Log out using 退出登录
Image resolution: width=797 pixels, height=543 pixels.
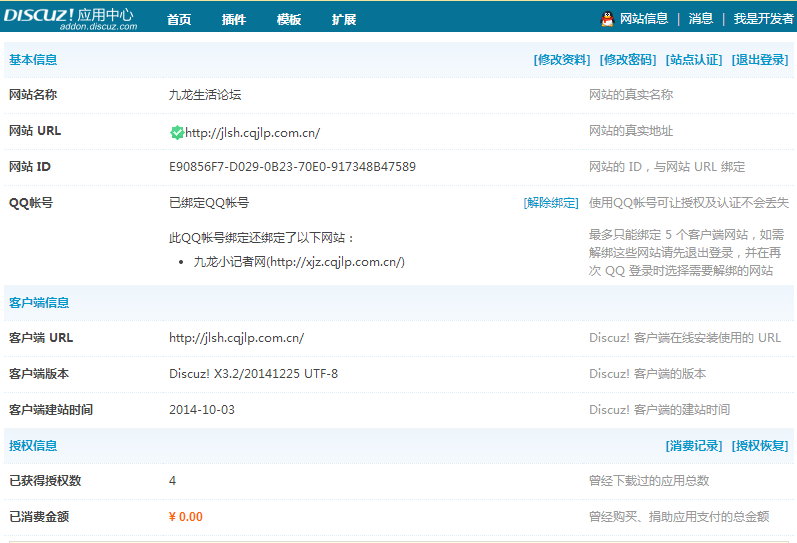[x=760, y=60]
